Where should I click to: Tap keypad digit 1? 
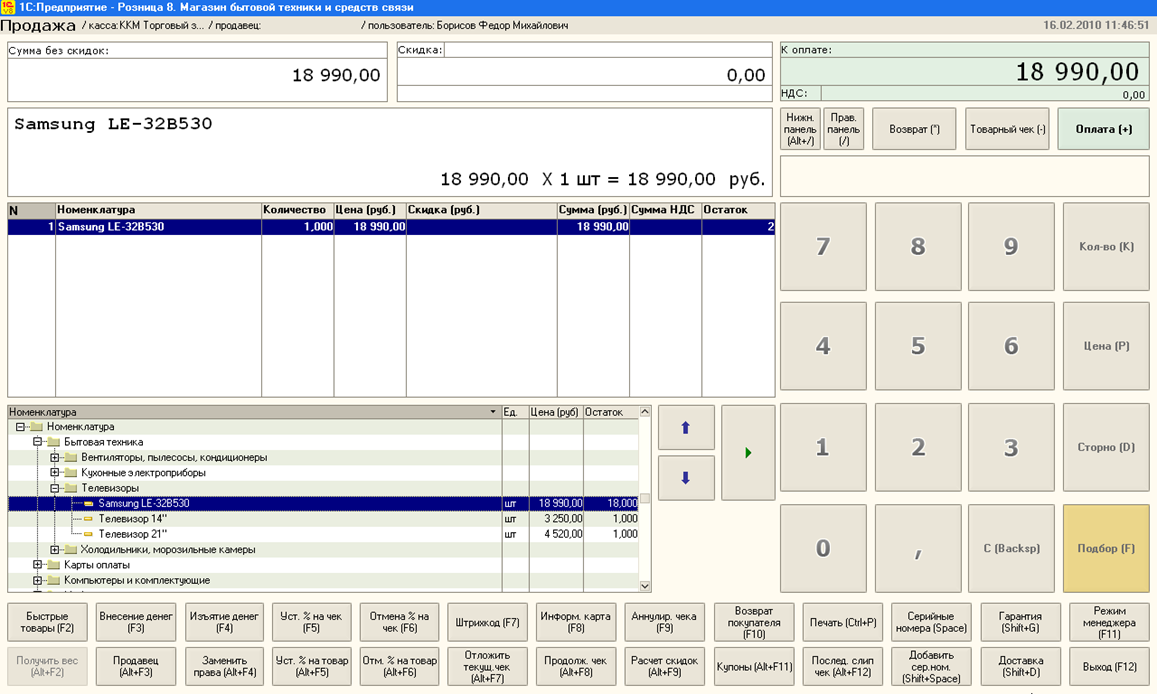pyautogui.click(x=823, y=447)
